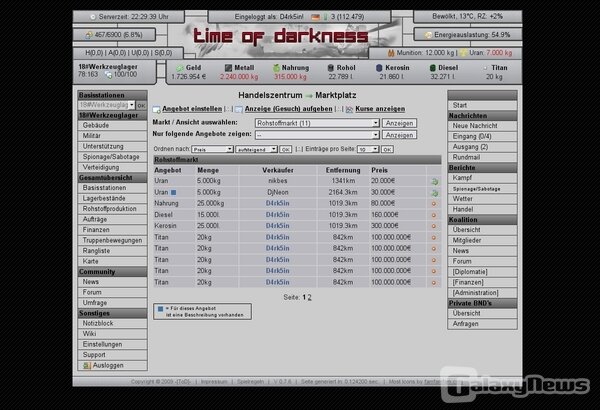Click the Kerosin resource icon
This screenshot has height=410, width=600.
[x=379, y=68]
